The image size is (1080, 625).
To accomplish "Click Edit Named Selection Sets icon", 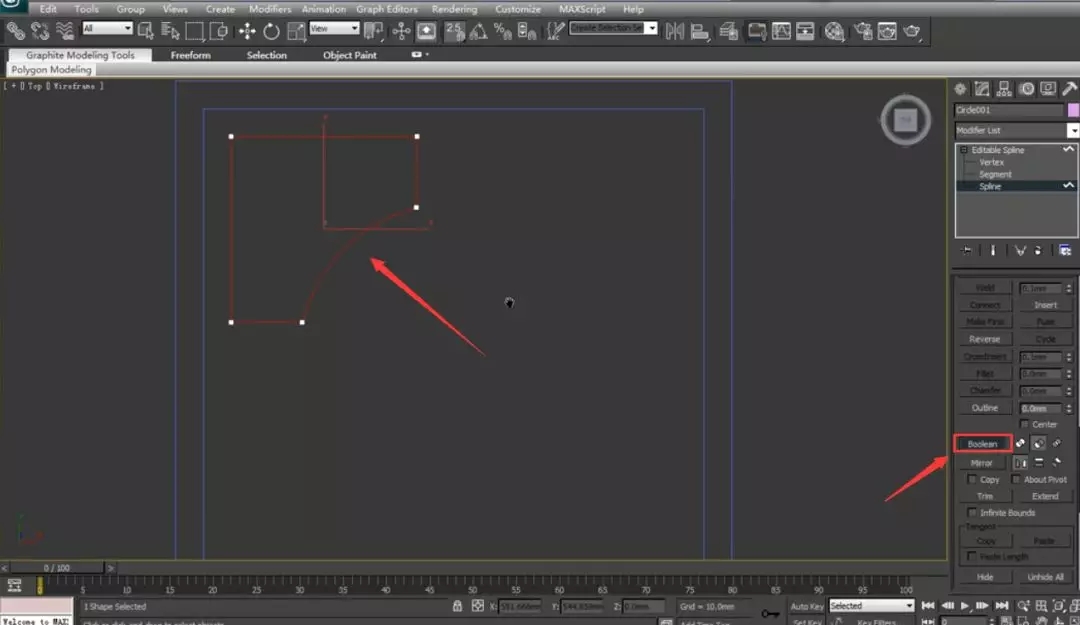I will (x=554, y=31).
